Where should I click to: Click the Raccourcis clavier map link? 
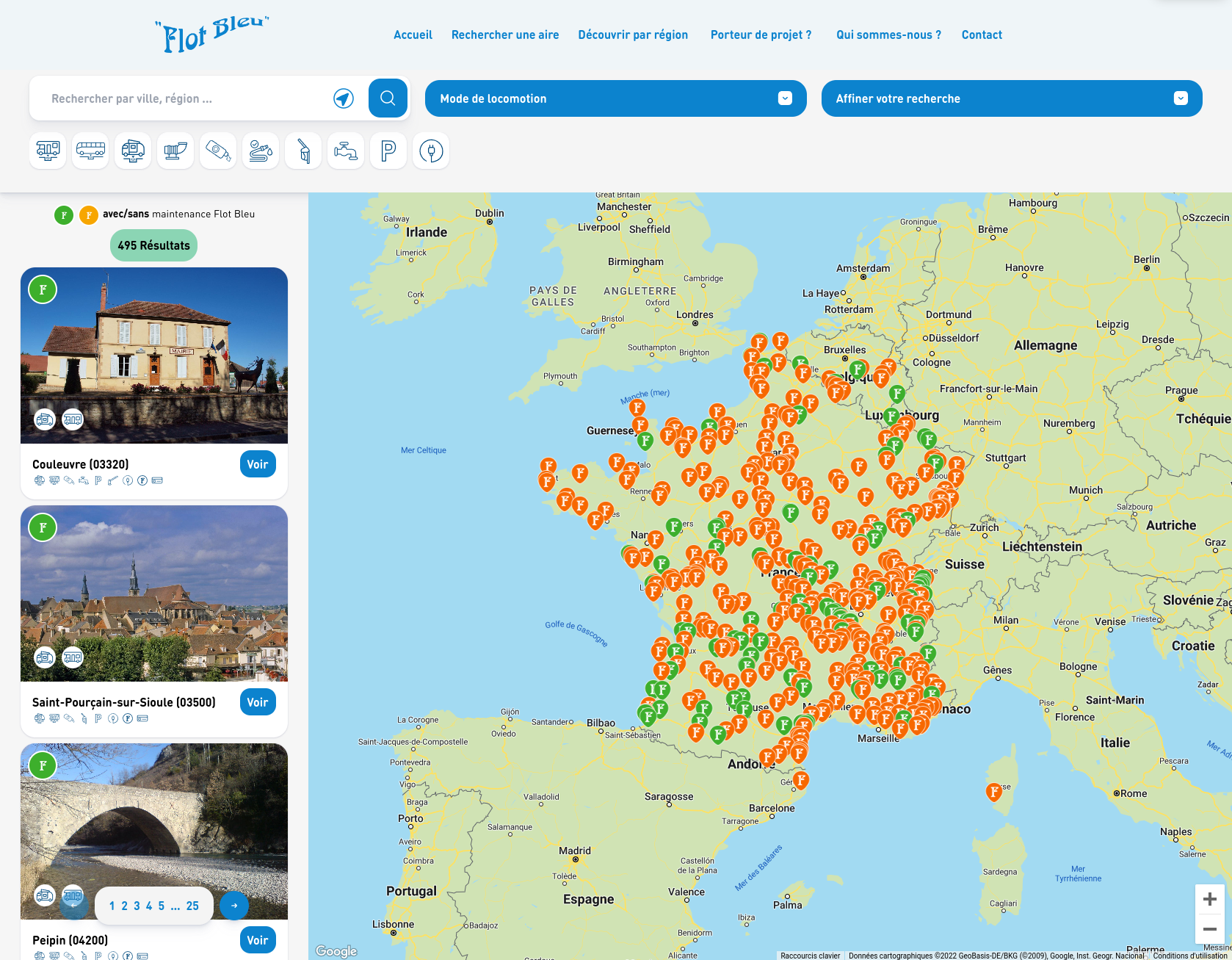tap(810, 956)
